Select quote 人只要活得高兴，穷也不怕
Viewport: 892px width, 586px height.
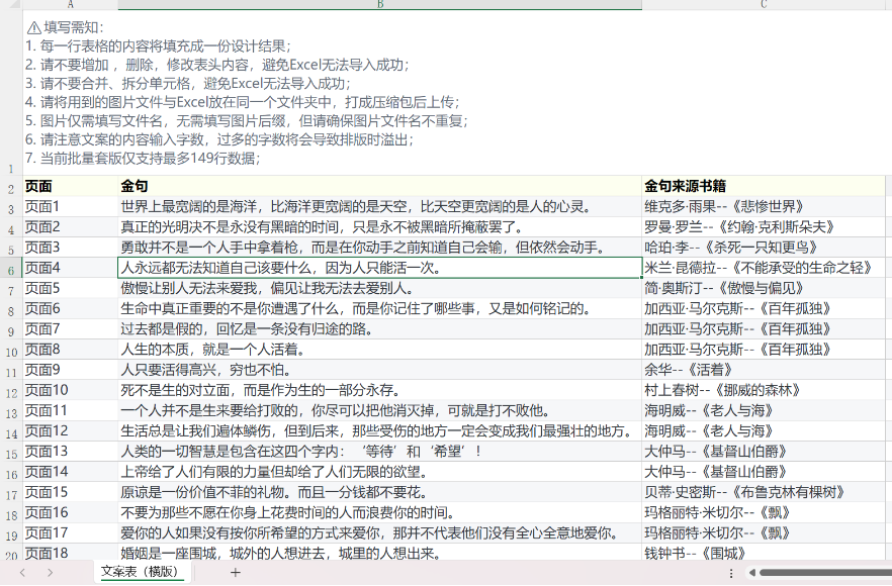[380, 370]
